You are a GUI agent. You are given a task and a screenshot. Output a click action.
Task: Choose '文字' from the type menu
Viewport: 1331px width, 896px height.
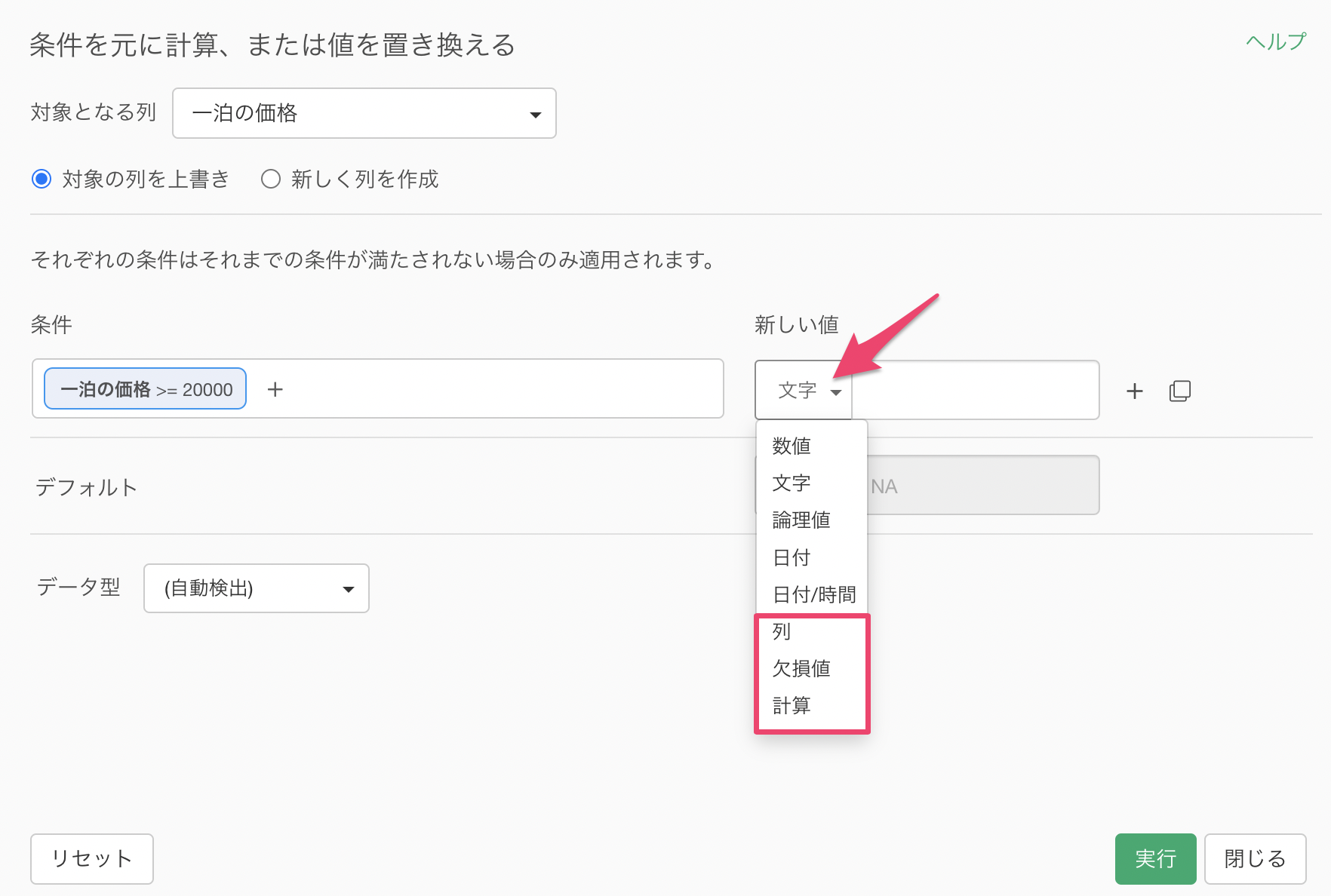point(792,483)
